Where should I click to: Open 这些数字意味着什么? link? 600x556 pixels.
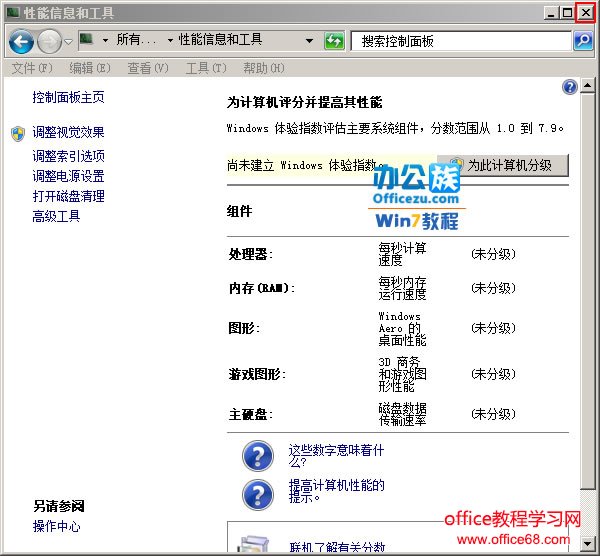[x=336, y=456]
